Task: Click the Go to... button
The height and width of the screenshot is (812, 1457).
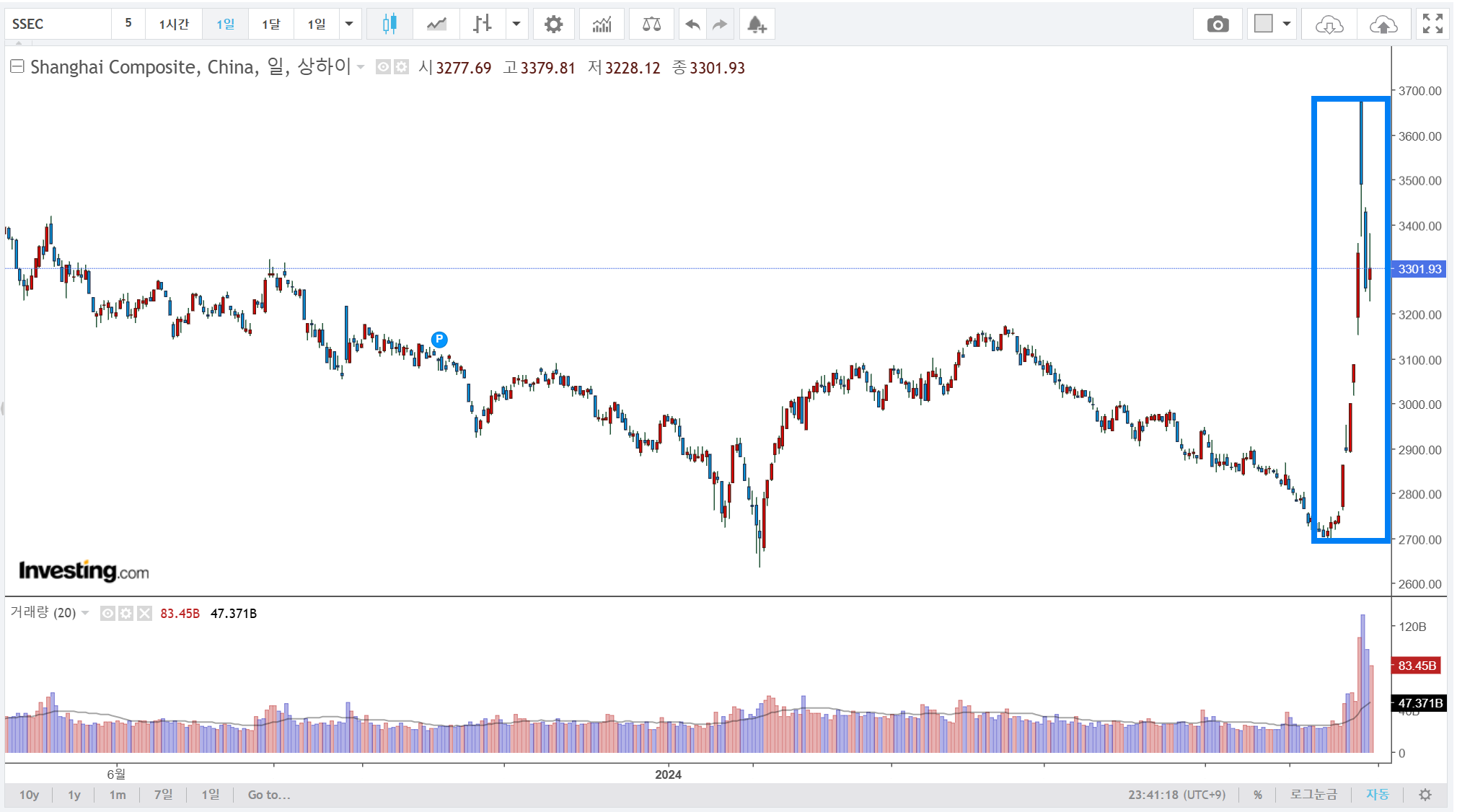Action: pos(269,795)
